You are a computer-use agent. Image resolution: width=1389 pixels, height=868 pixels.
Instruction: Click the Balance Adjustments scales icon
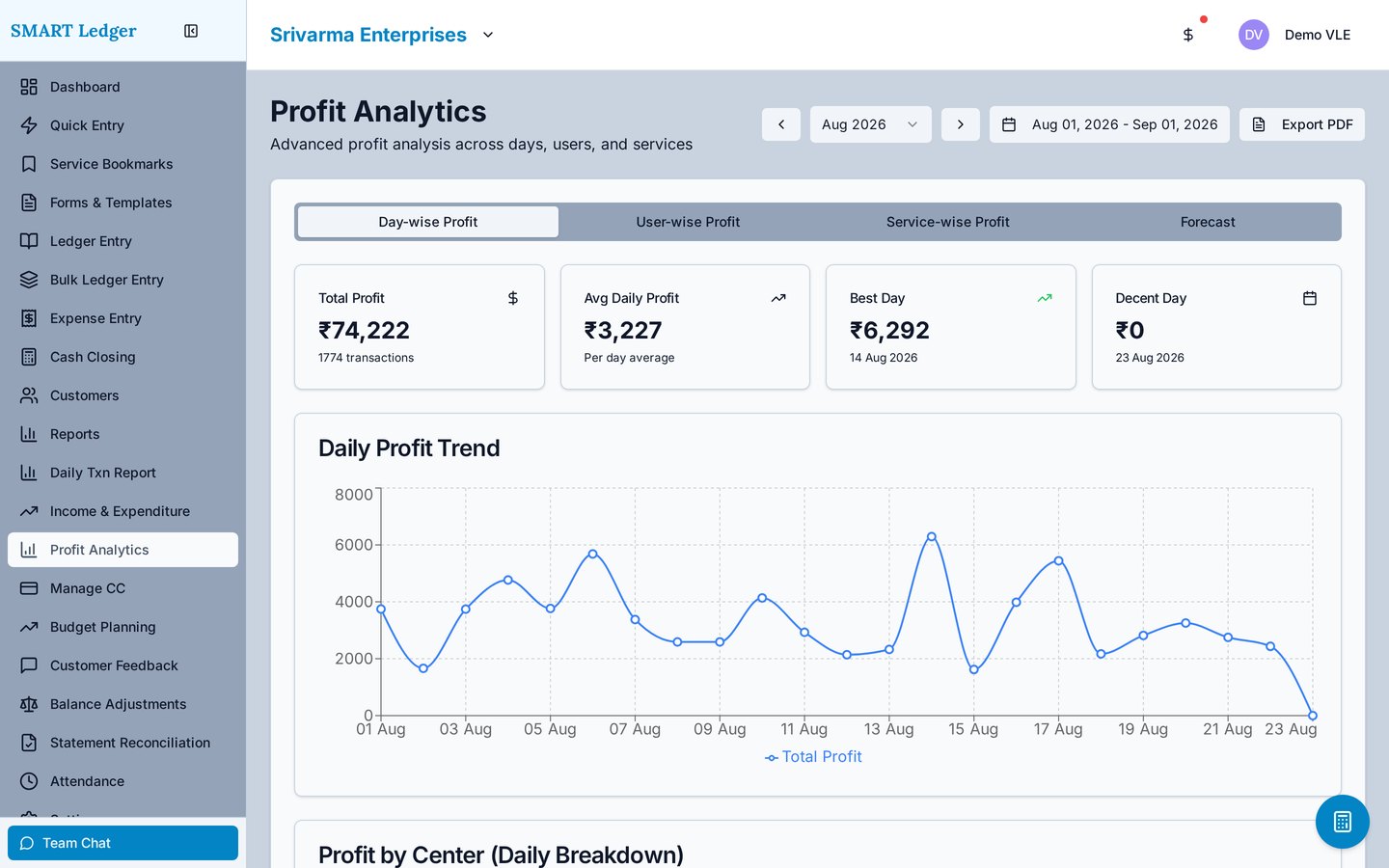(29, 704)
